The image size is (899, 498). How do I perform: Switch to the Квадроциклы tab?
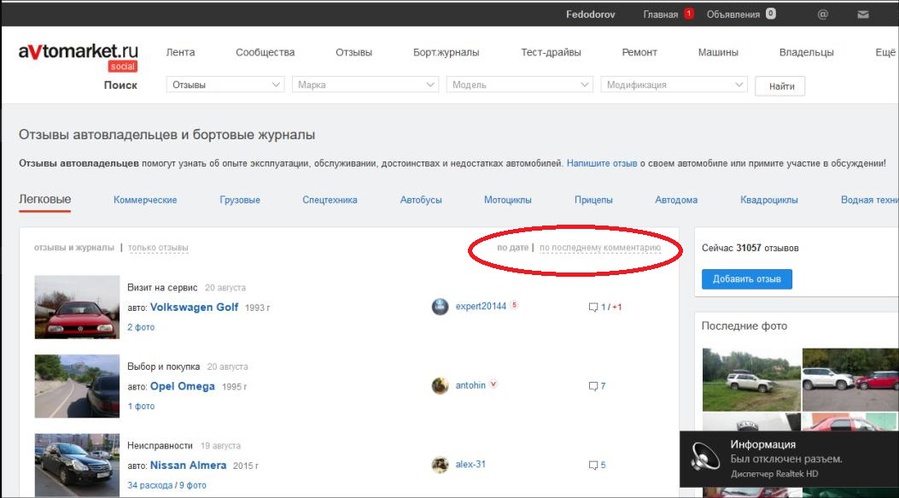pos(769,200)
